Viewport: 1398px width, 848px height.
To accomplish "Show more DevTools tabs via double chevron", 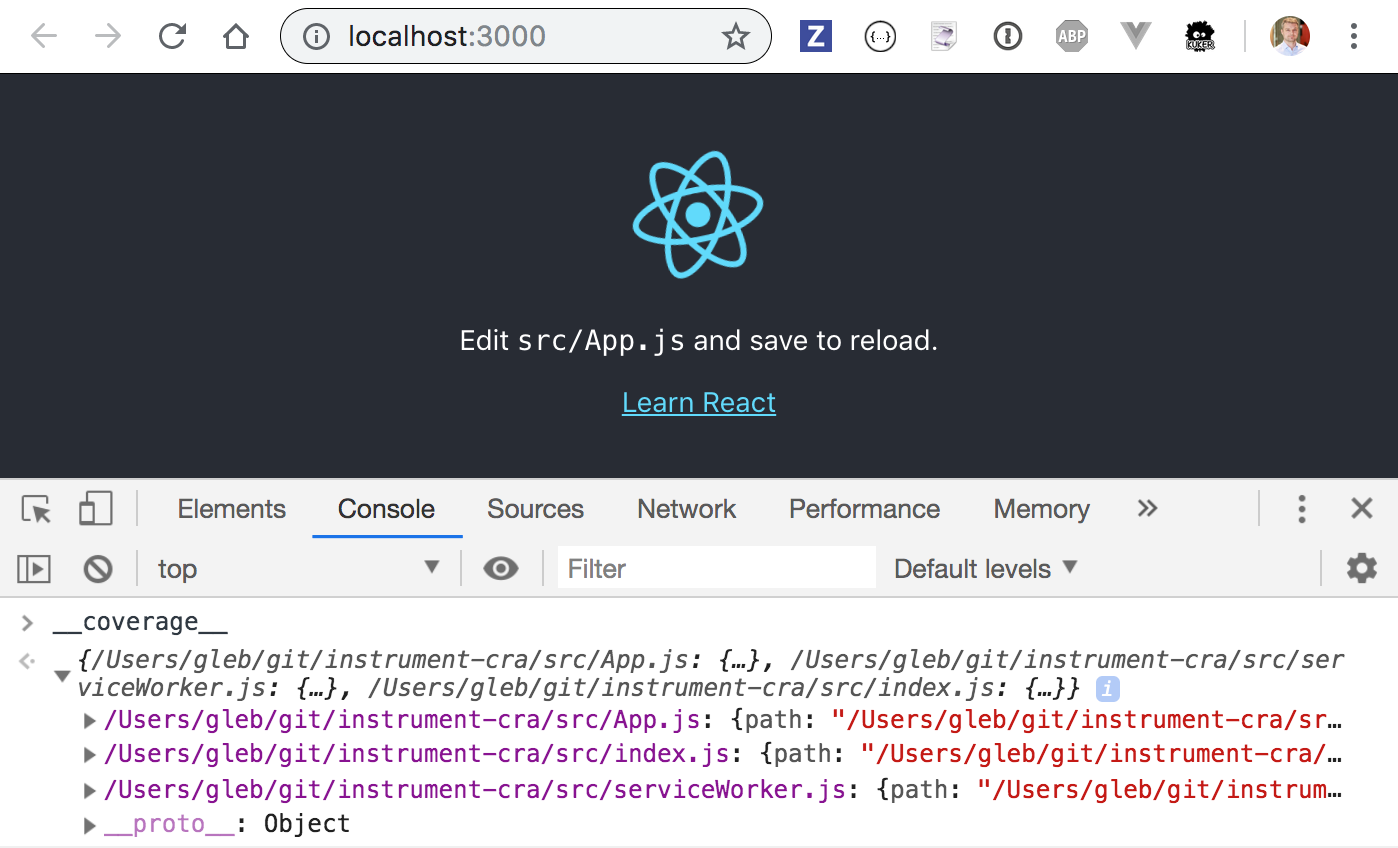I will [1147, 508].
